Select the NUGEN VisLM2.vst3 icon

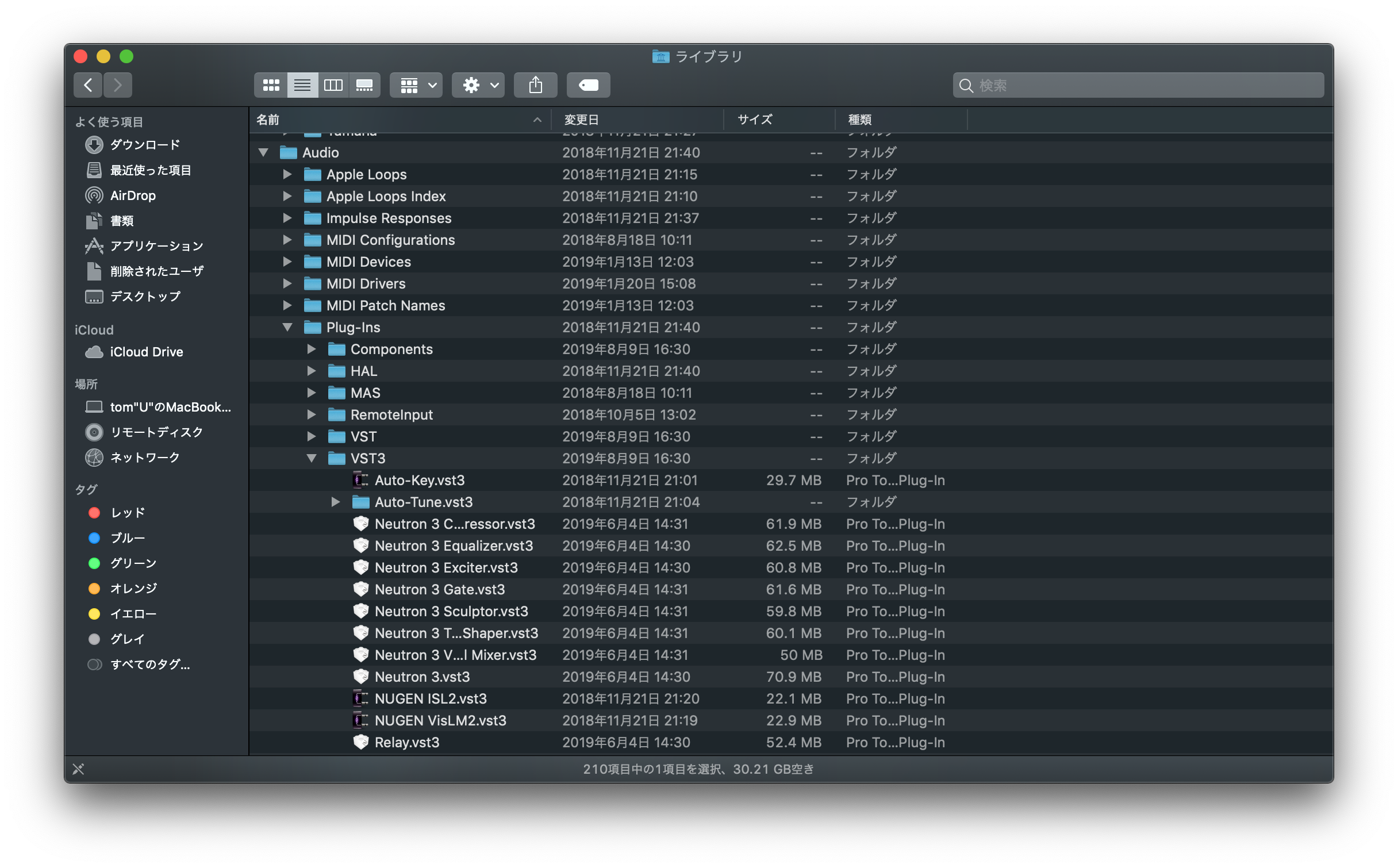[x=360, y=720]
